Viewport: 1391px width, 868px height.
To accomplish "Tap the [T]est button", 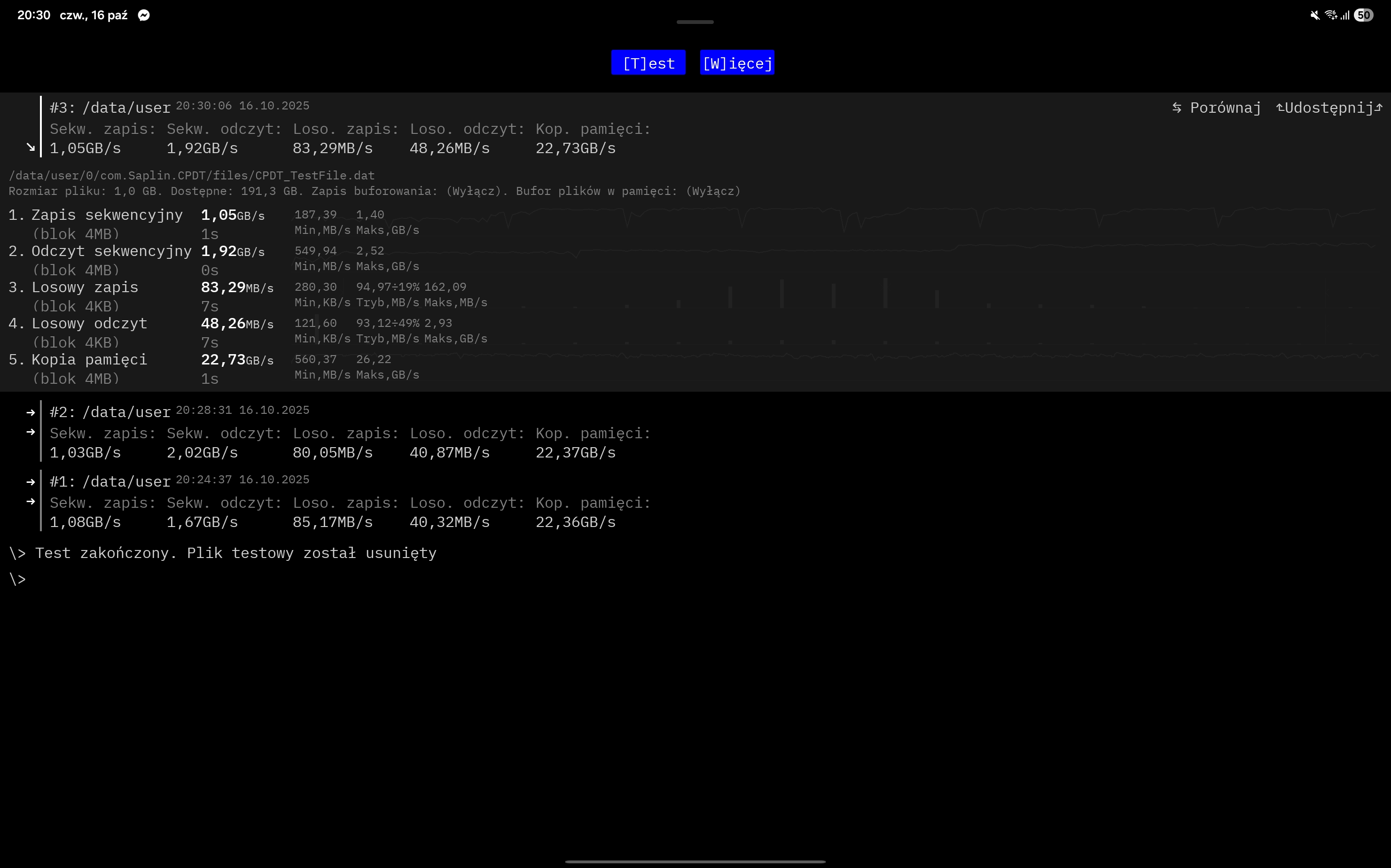I will 648,62.
